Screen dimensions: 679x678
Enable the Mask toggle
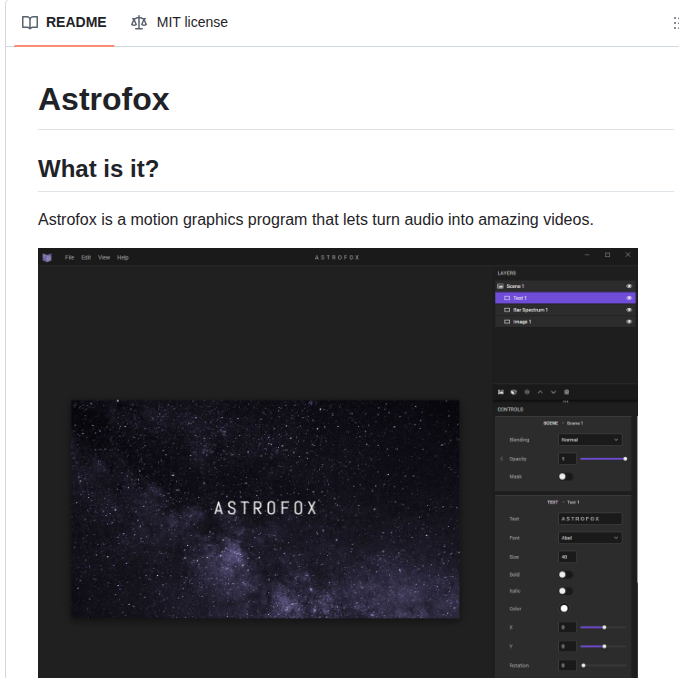(x=566, y=477)
